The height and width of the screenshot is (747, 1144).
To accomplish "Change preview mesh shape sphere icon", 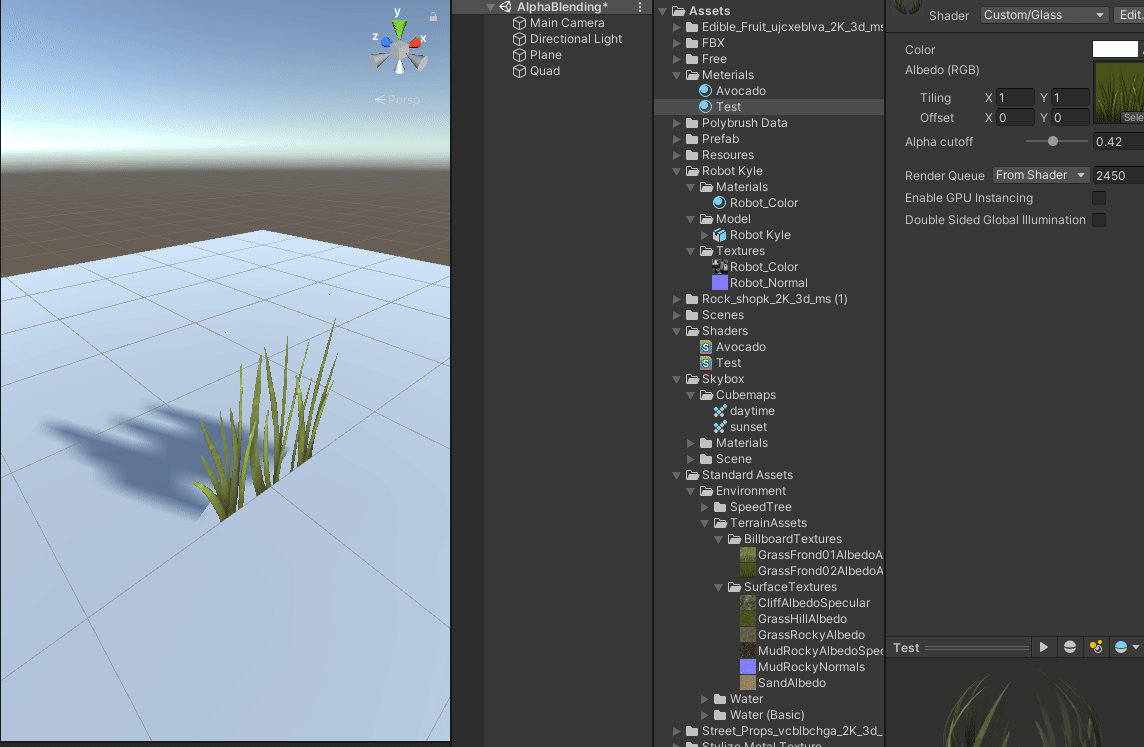I will (1070, 647).
